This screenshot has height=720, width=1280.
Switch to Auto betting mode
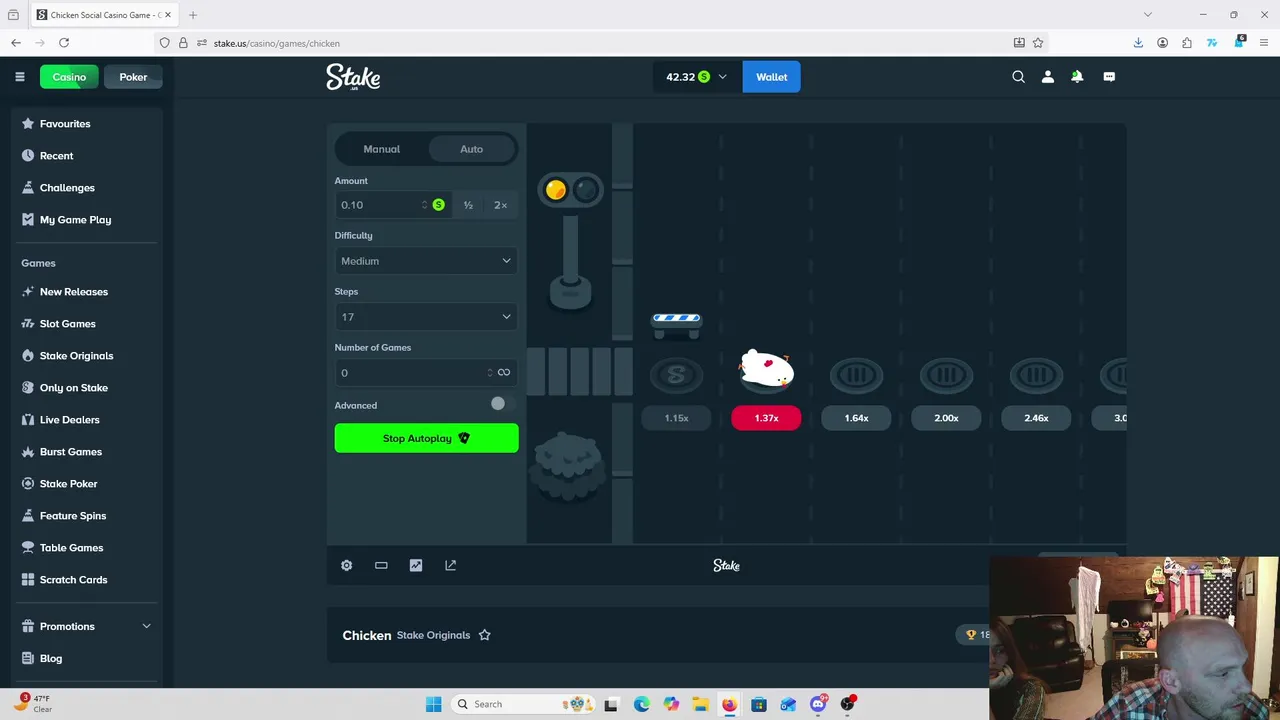[x=471, y=149]
